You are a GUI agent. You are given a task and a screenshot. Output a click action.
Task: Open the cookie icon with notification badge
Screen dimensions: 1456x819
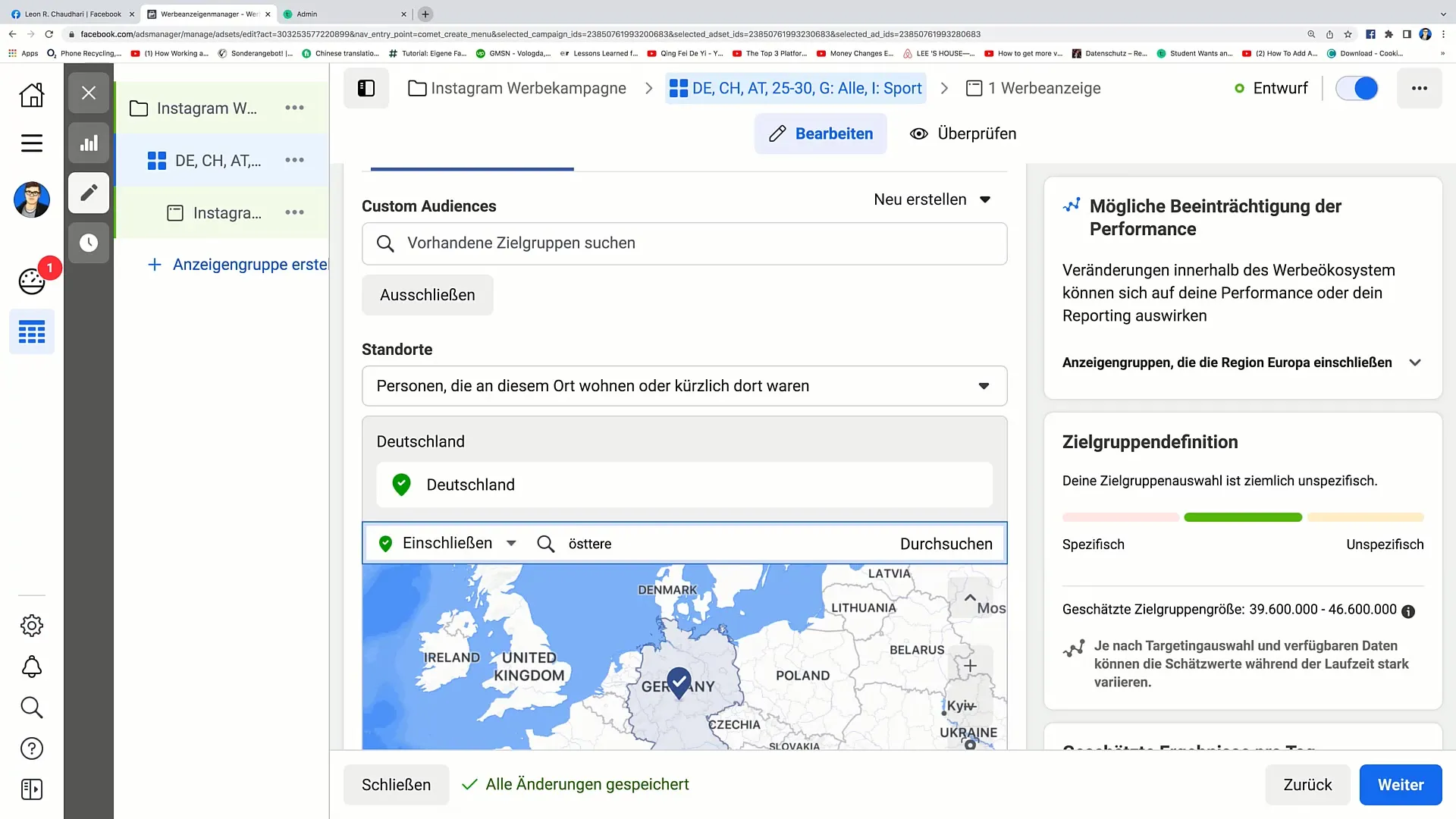pos(32,281)
